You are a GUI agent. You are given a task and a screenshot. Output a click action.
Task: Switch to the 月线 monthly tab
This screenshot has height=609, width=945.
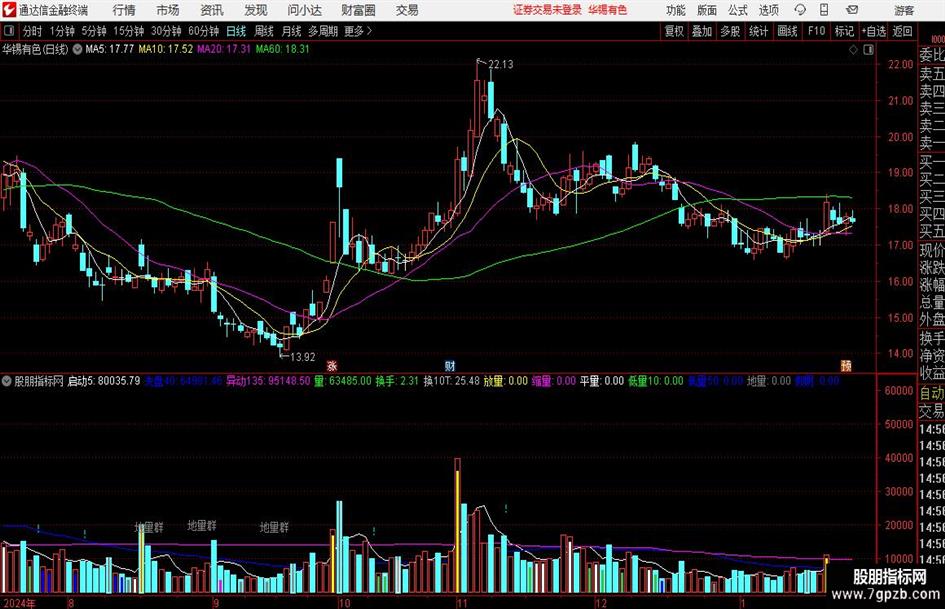tap(291, 31)
